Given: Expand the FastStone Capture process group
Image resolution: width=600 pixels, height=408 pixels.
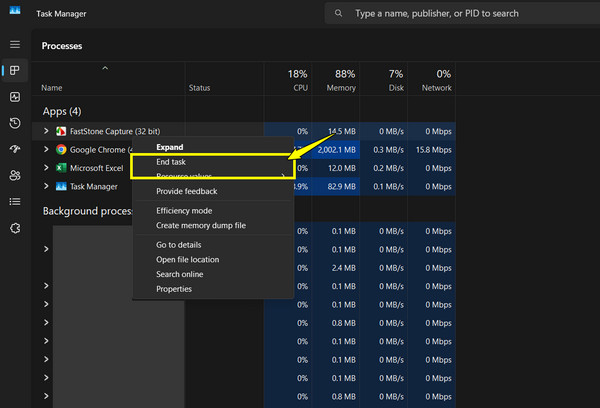Looking at the screenshot, I should (x=46, y=131).
